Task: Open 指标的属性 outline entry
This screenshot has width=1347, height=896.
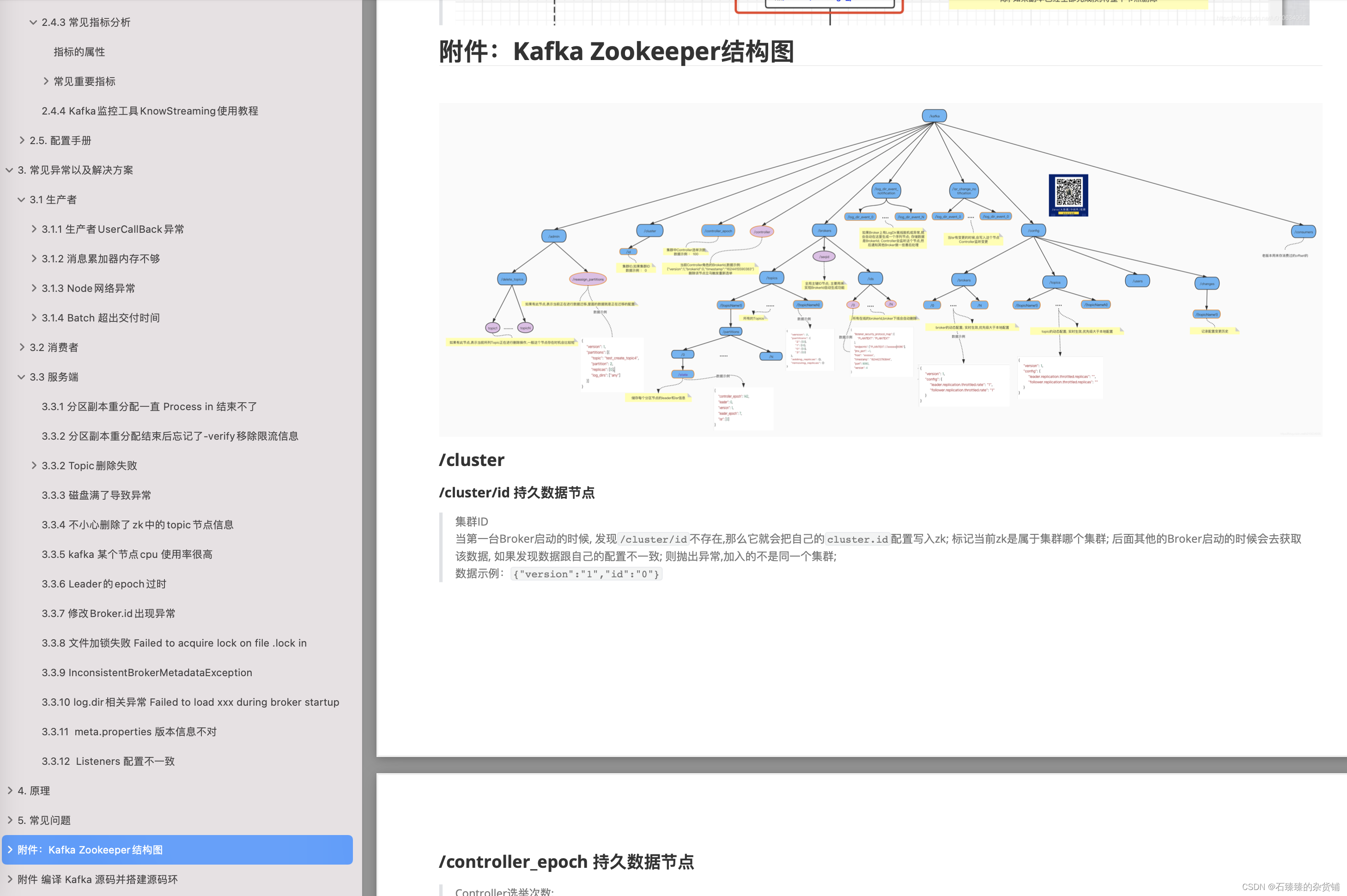Action: [x=79, y=52]
